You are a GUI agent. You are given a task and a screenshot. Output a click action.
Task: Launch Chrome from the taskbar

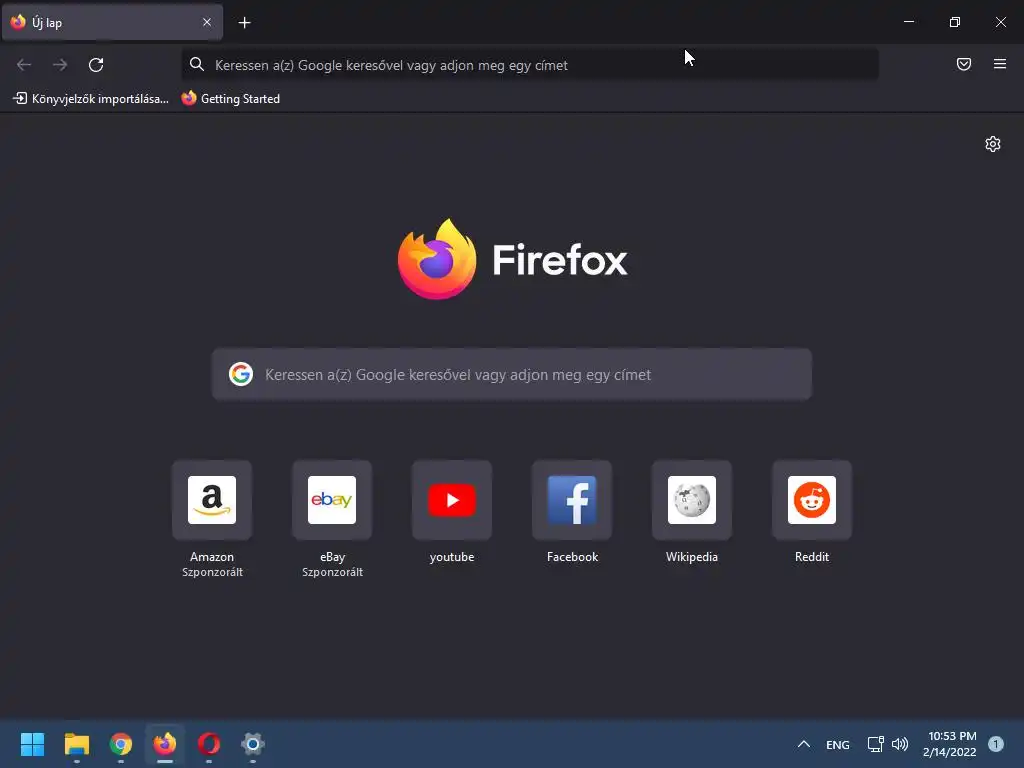pyautogui.click(x=121, y=744)
